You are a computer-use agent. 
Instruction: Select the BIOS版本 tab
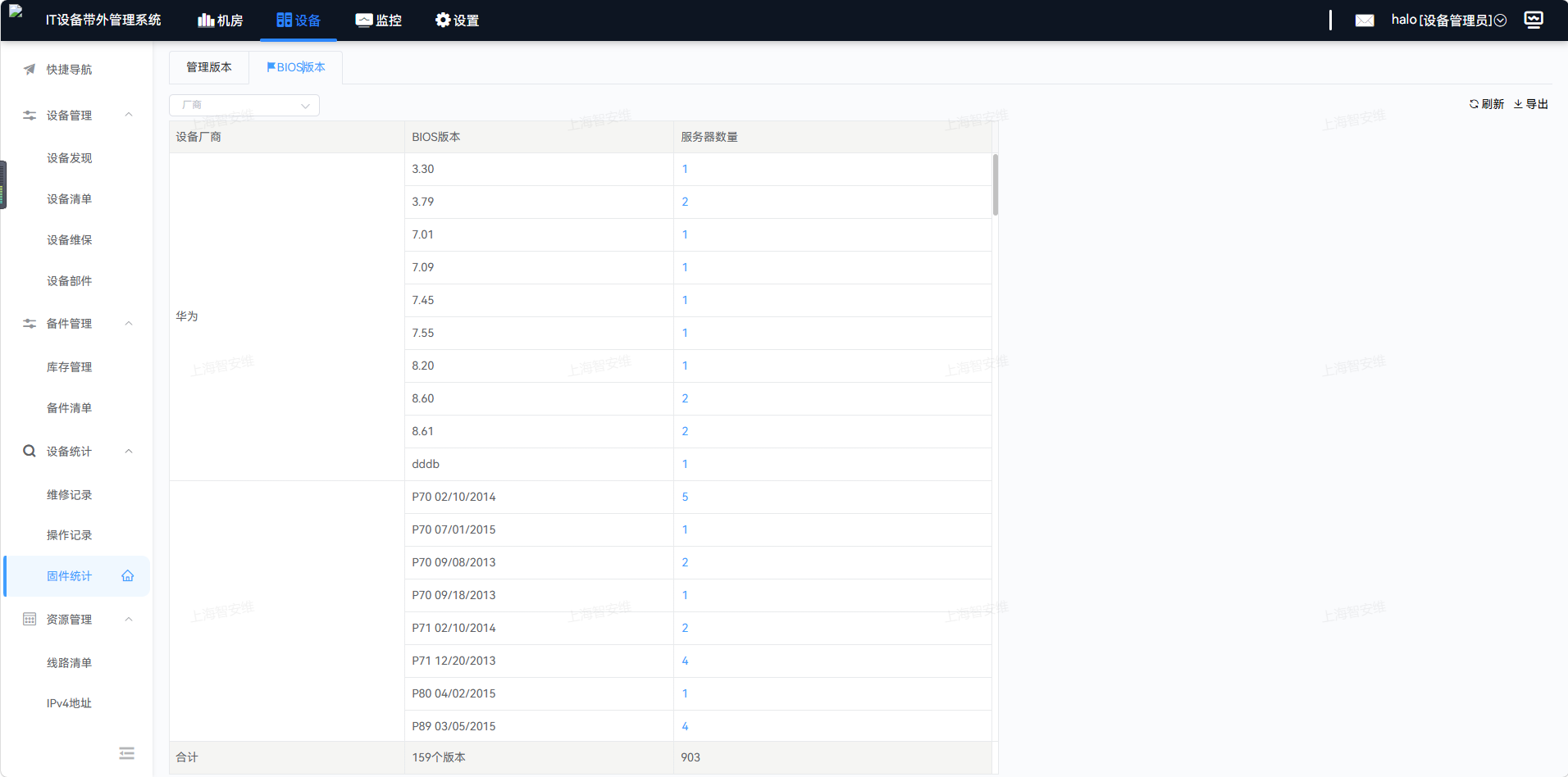(296, 67)
